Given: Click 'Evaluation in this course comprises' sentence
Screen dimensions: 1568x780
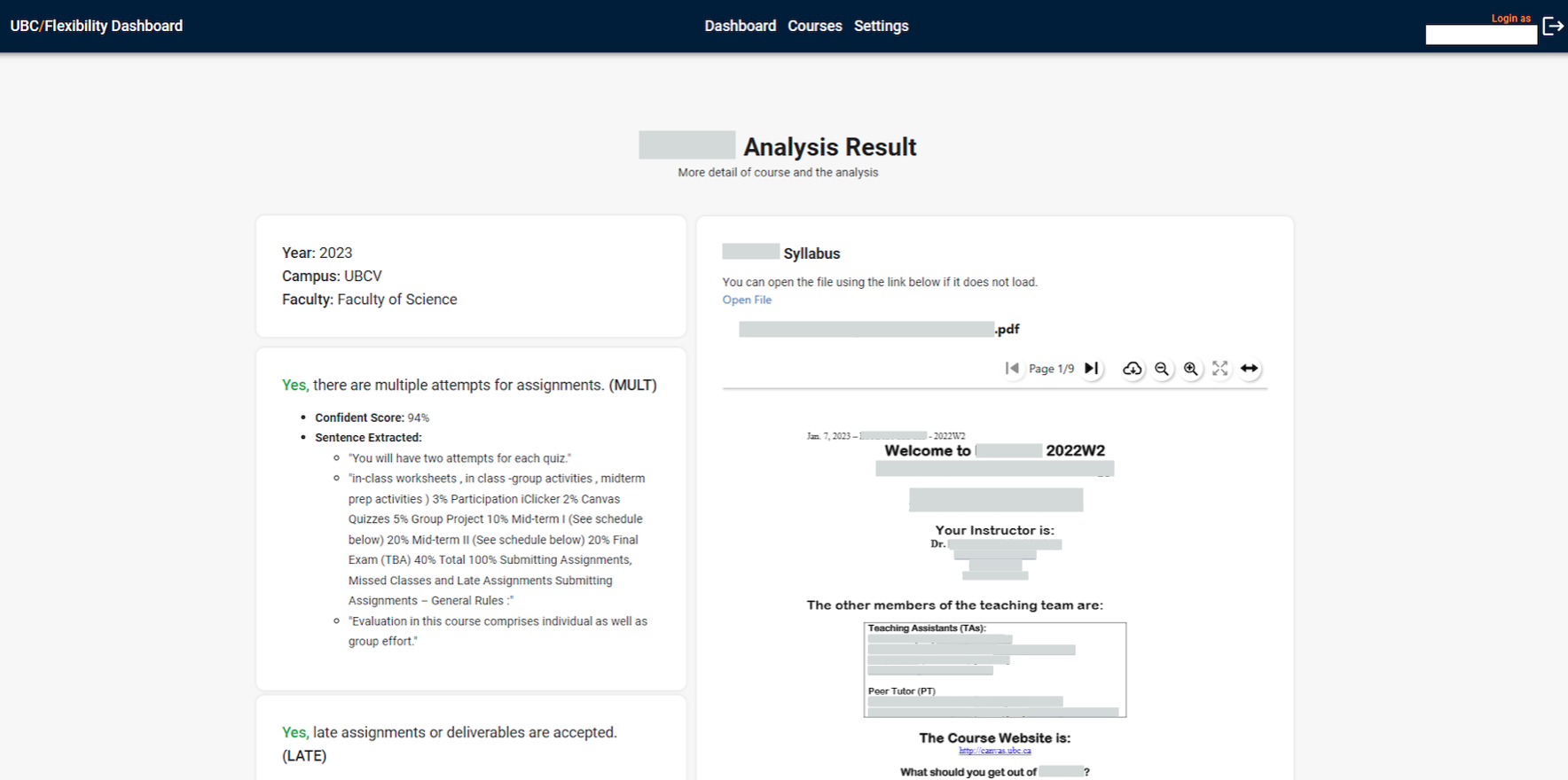Looking at the screenshot, I should [x=498, y=631].
